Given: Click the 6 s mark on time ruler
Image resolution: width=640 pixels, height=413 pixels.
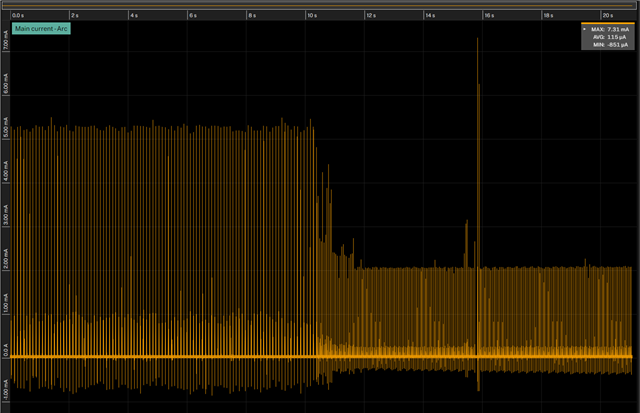Looking at the screenshot, I should pos(193,16).
